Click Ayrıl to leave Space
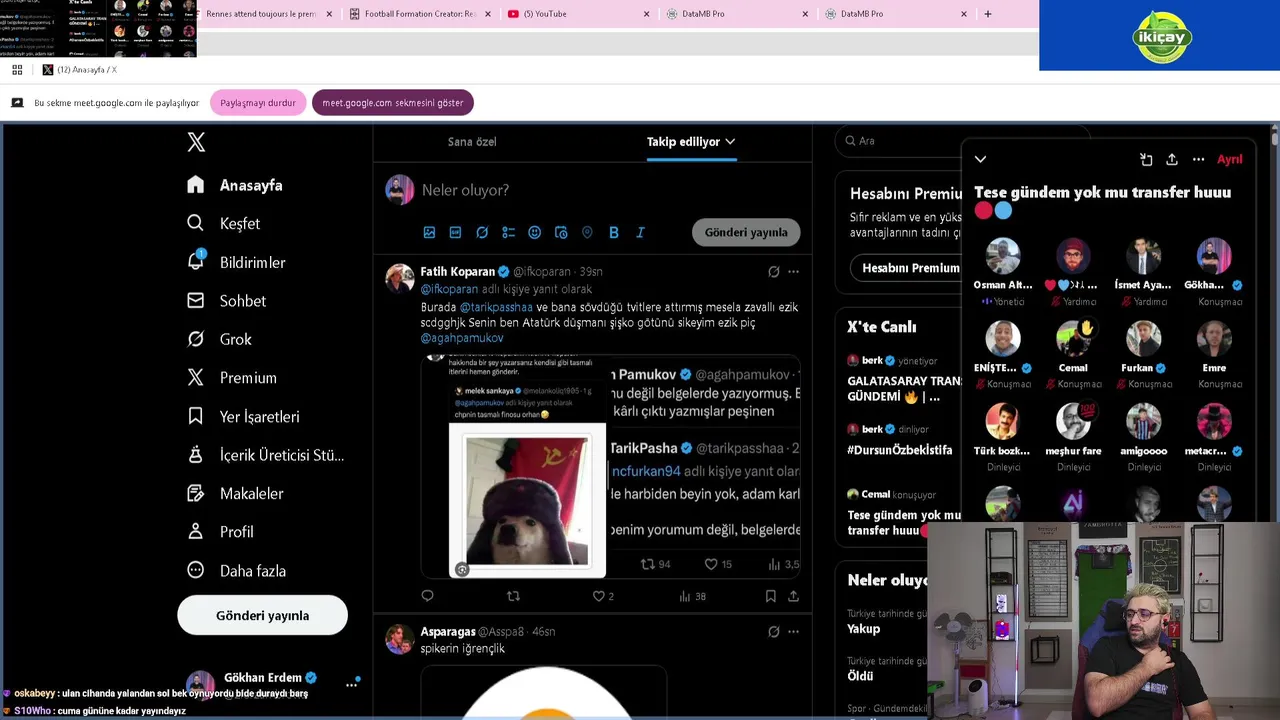 pos(1229,159)
